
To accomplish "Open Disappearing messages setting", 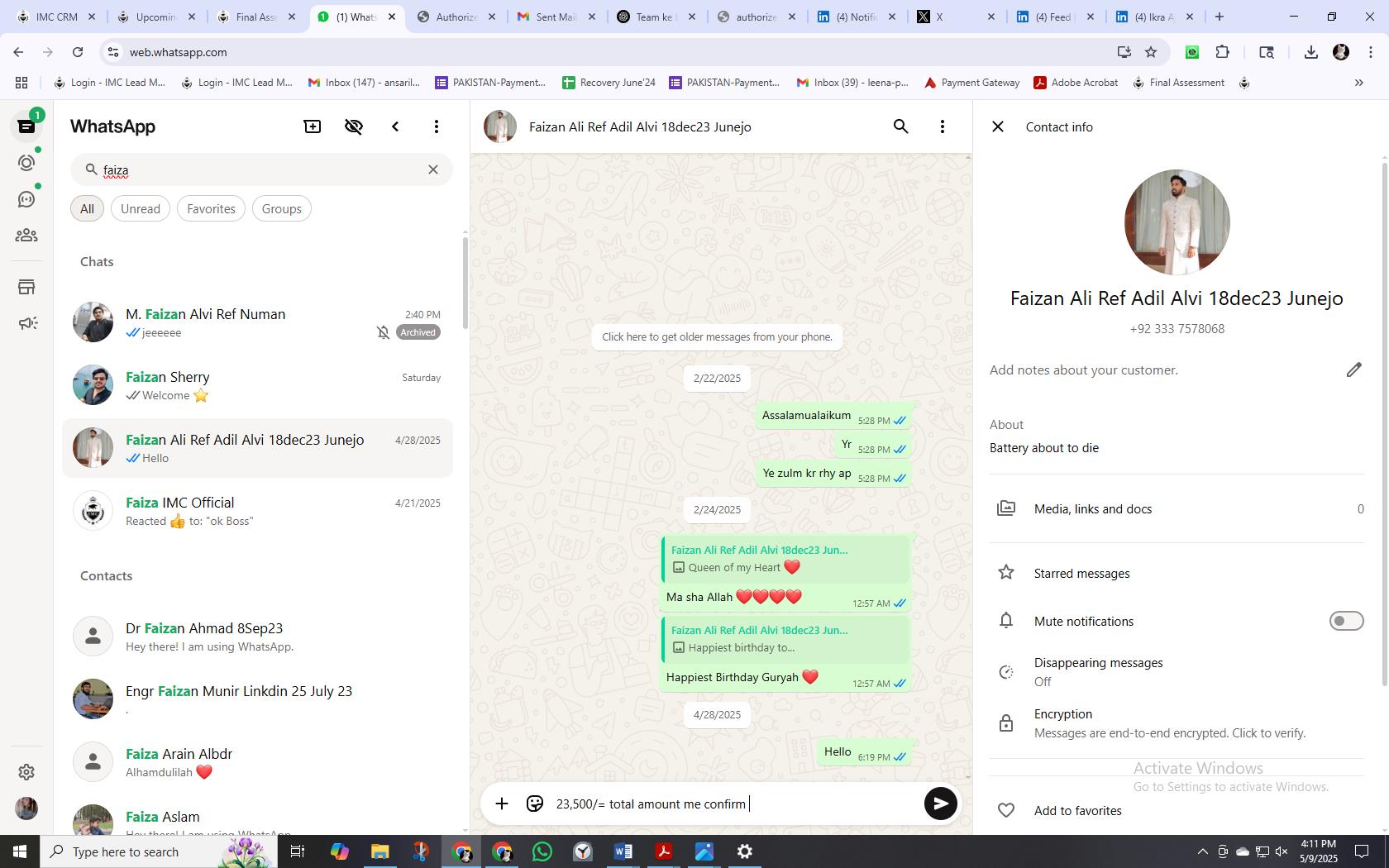I will click(x=1177, y=672).
